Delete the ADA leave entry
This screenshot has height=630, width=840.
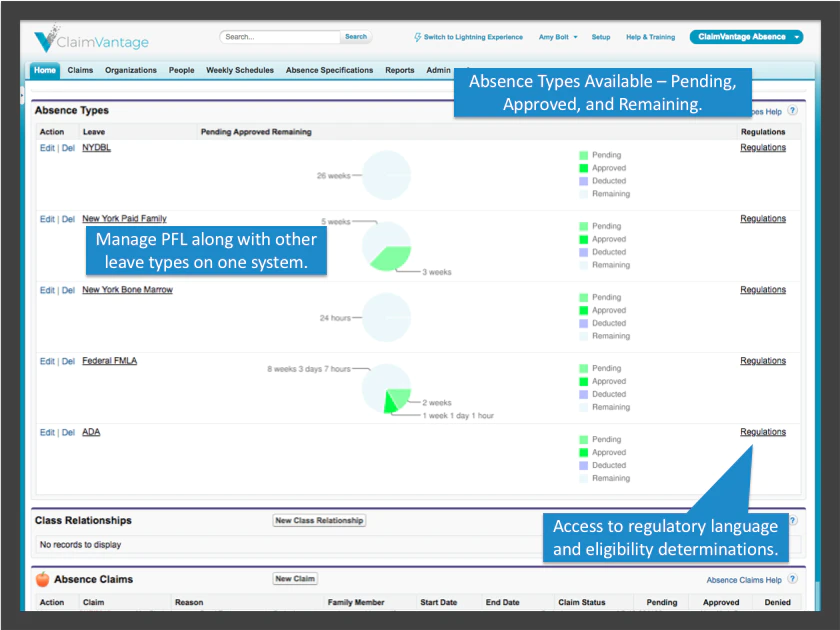68,432
